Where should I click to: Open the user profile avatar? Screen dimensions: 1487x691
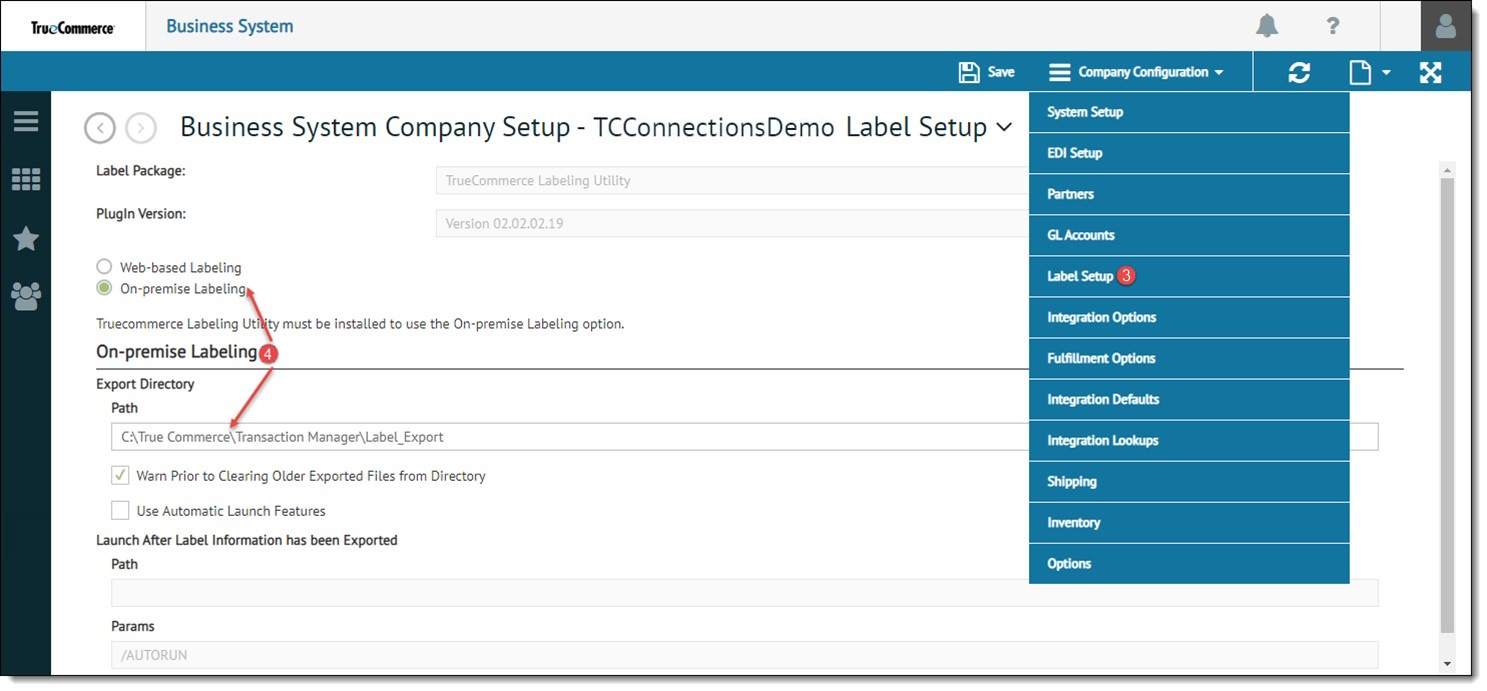(1445, 26)
